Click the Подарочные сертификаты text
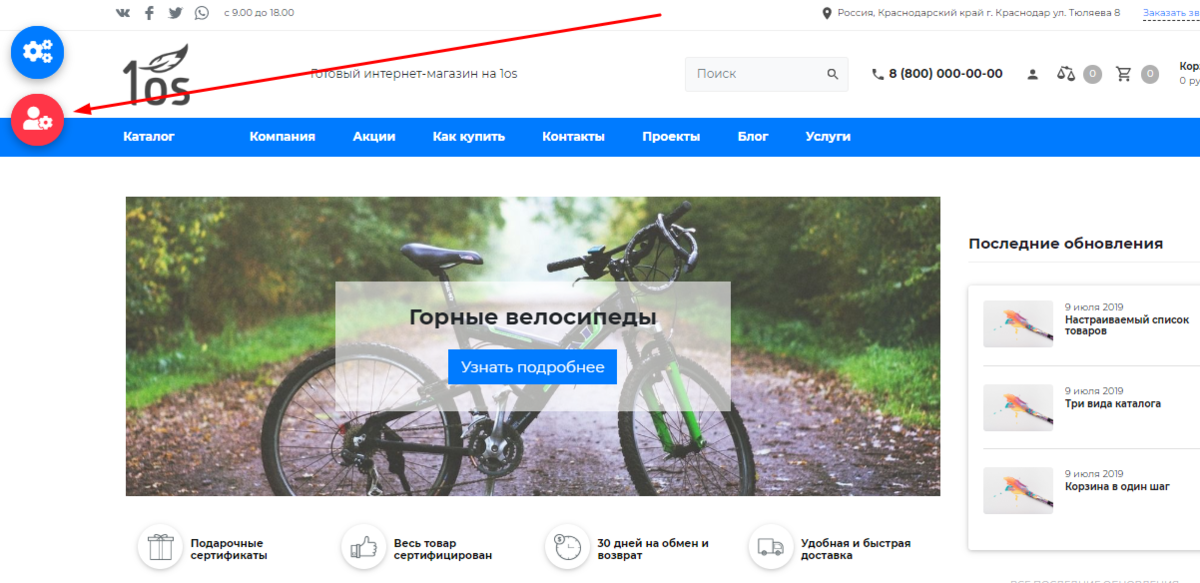Viewport: 1200px width, 583px height. 229,549
